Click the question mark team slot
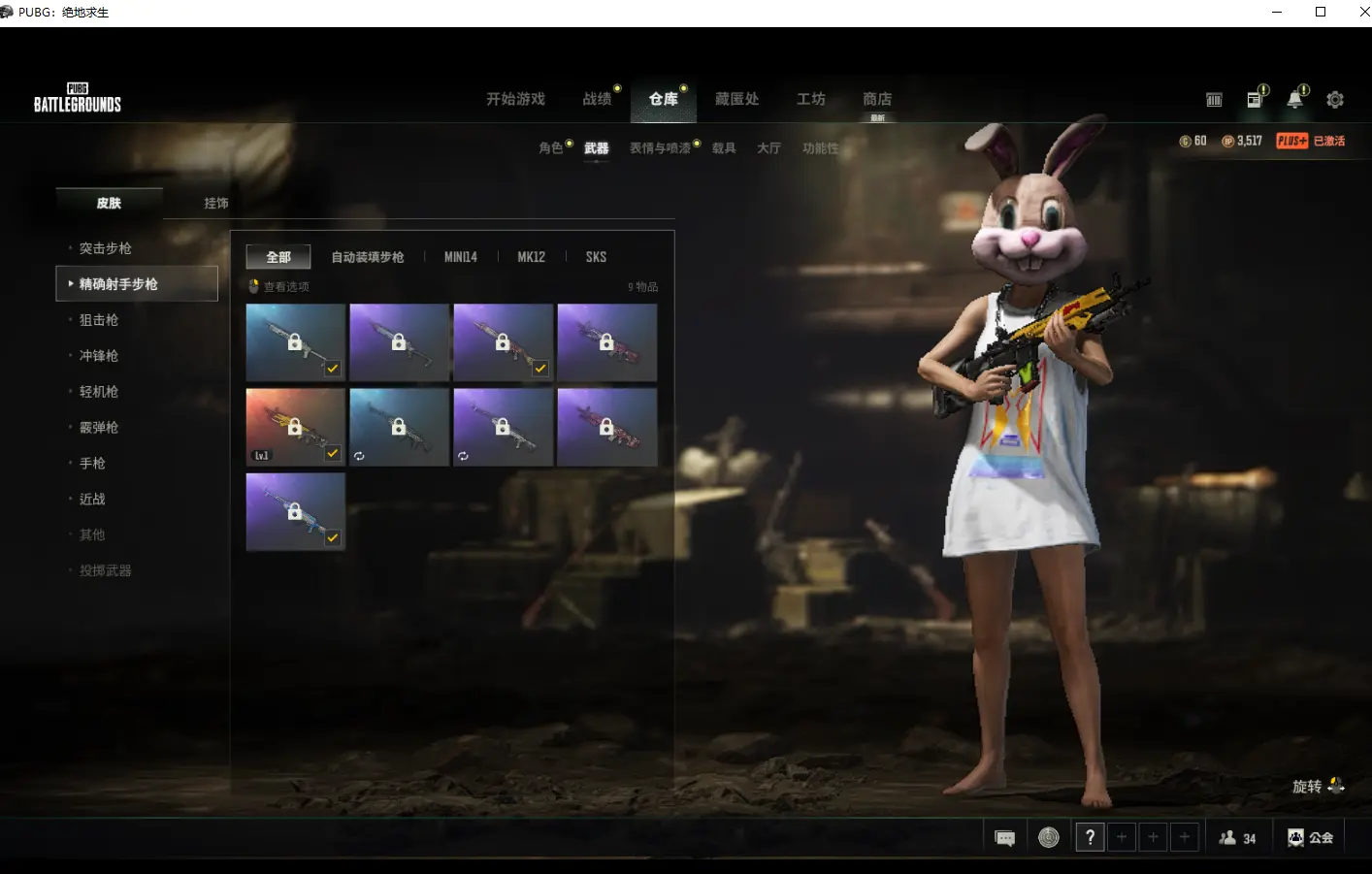This screenshot has width=1372, height=874. (1090, 837)
